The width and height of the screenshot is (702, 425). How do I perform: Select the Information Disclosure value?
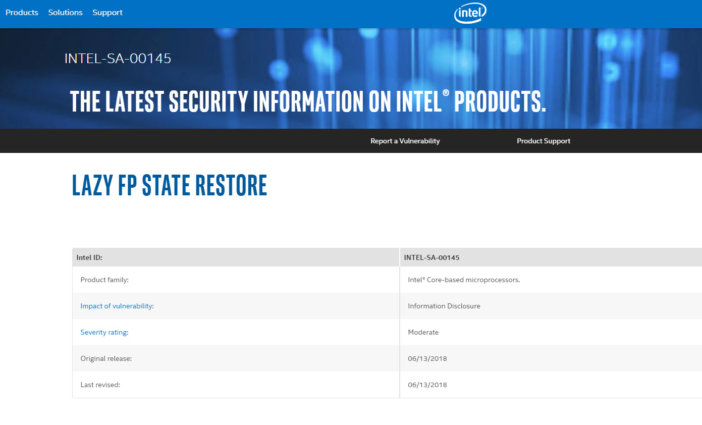[x=444, y=306]
